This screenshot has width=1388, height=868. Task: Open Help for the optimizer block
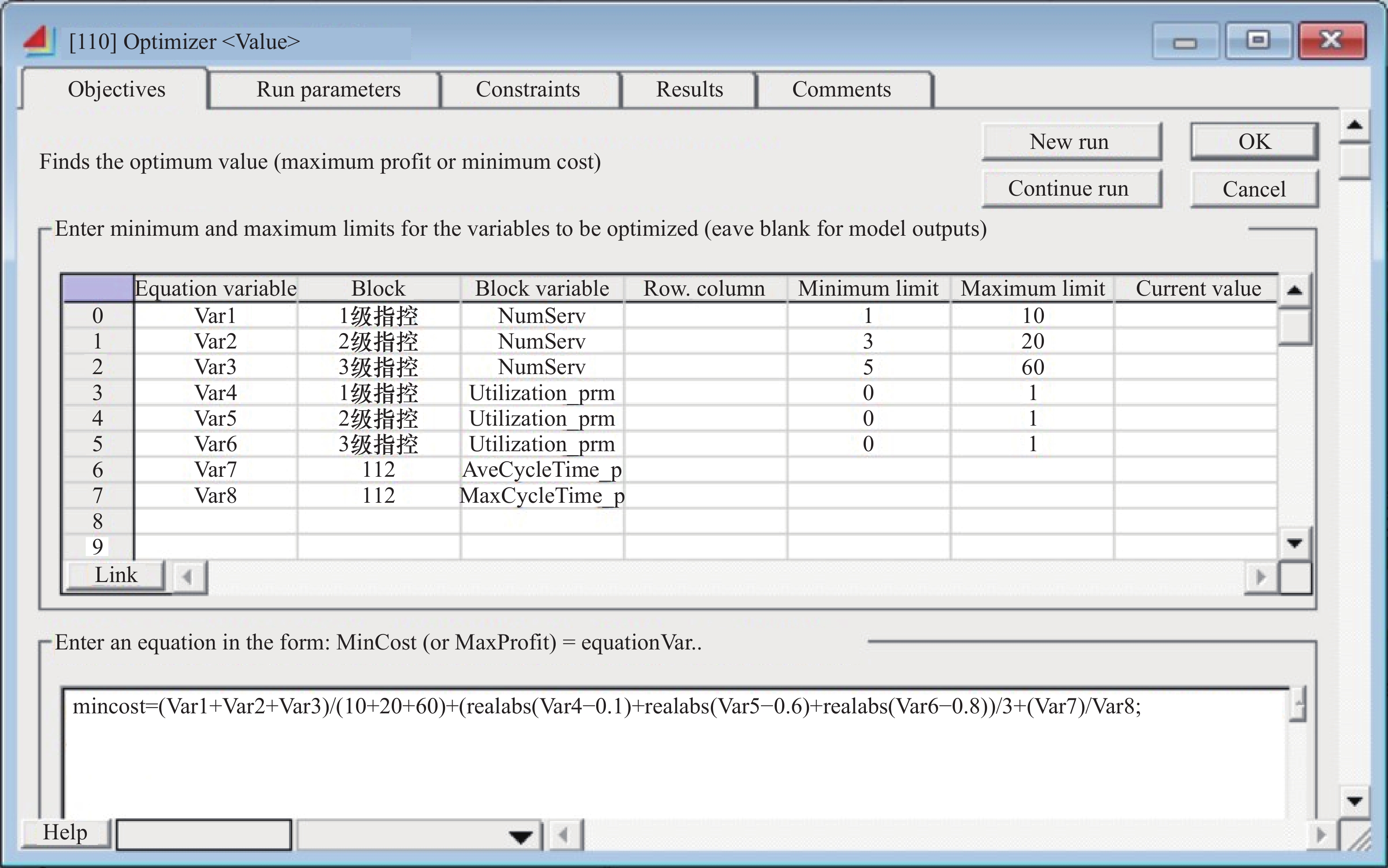[x=65, y=832]
